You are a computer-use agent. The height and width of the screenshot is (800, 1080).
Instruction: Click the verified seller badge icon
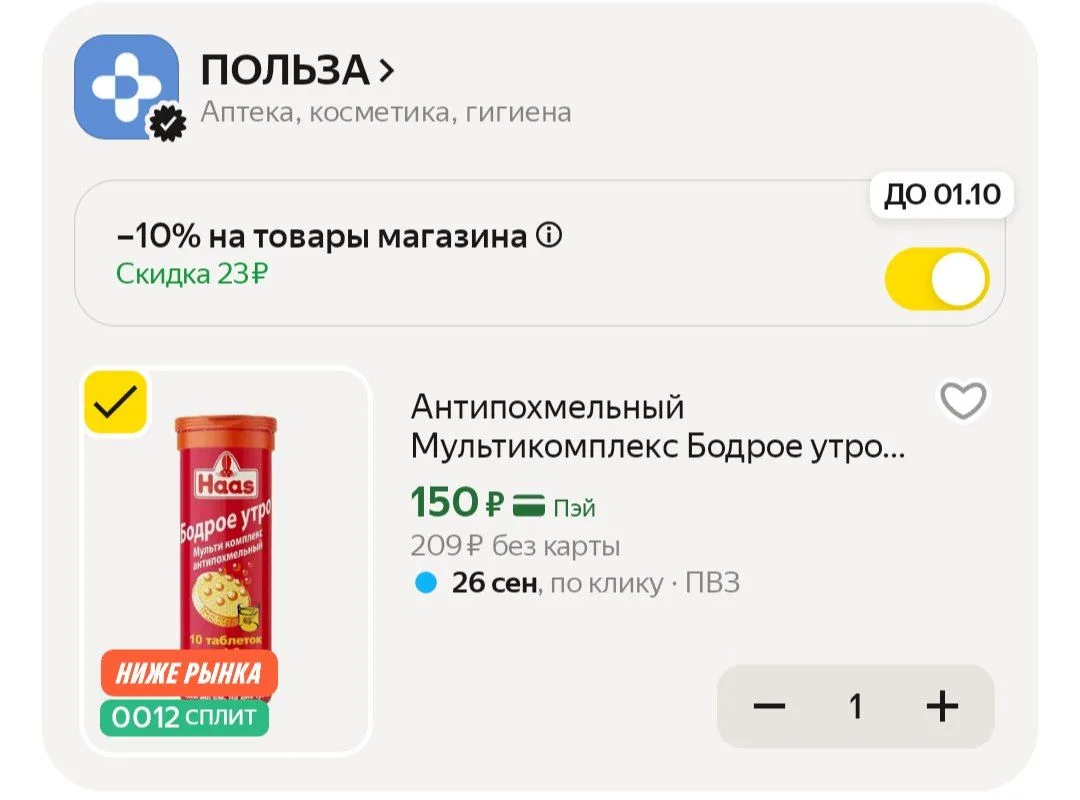[168, 123]
